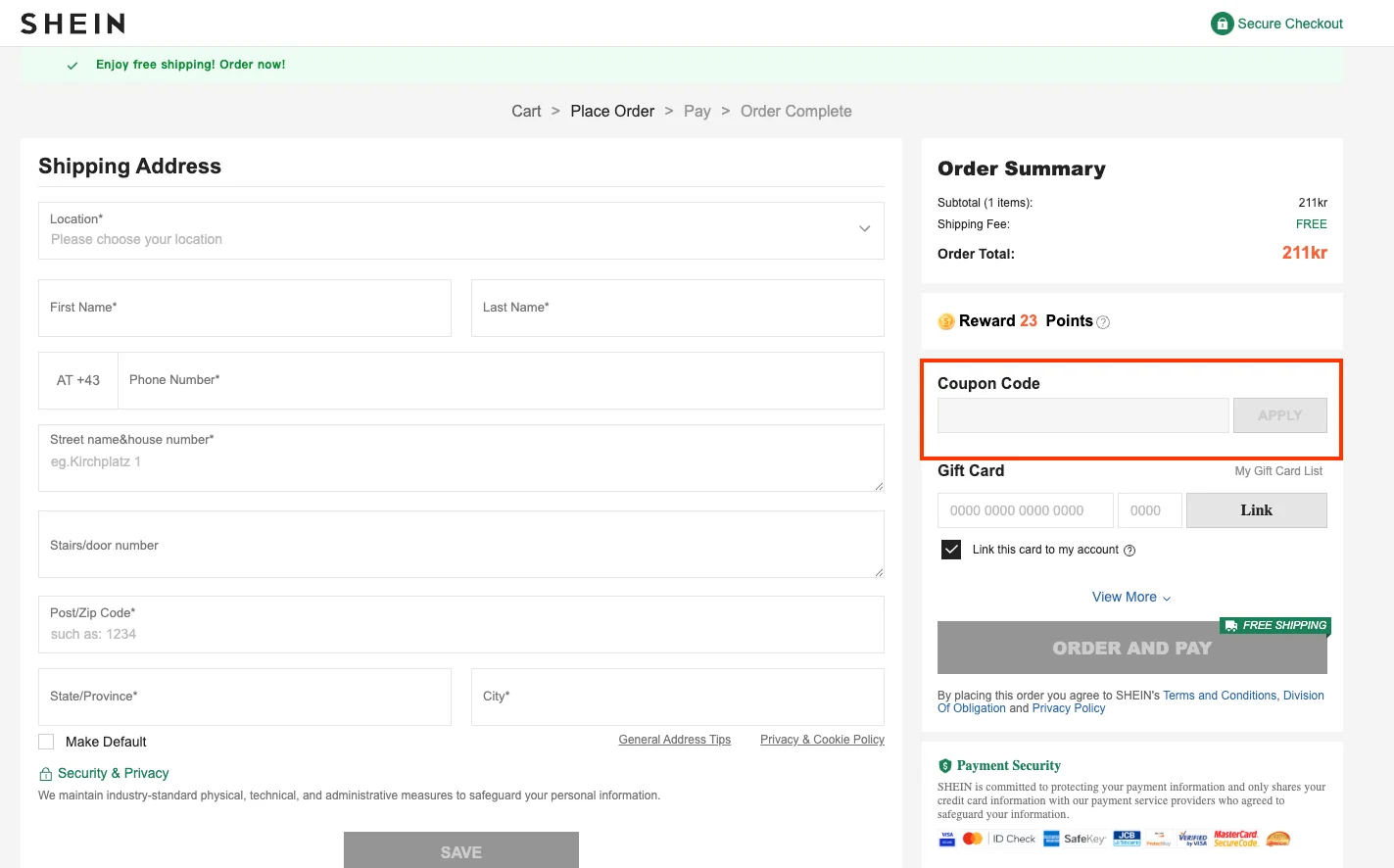
Task: Click the Coupon Code input field
Action: (x=1082, y=415)
